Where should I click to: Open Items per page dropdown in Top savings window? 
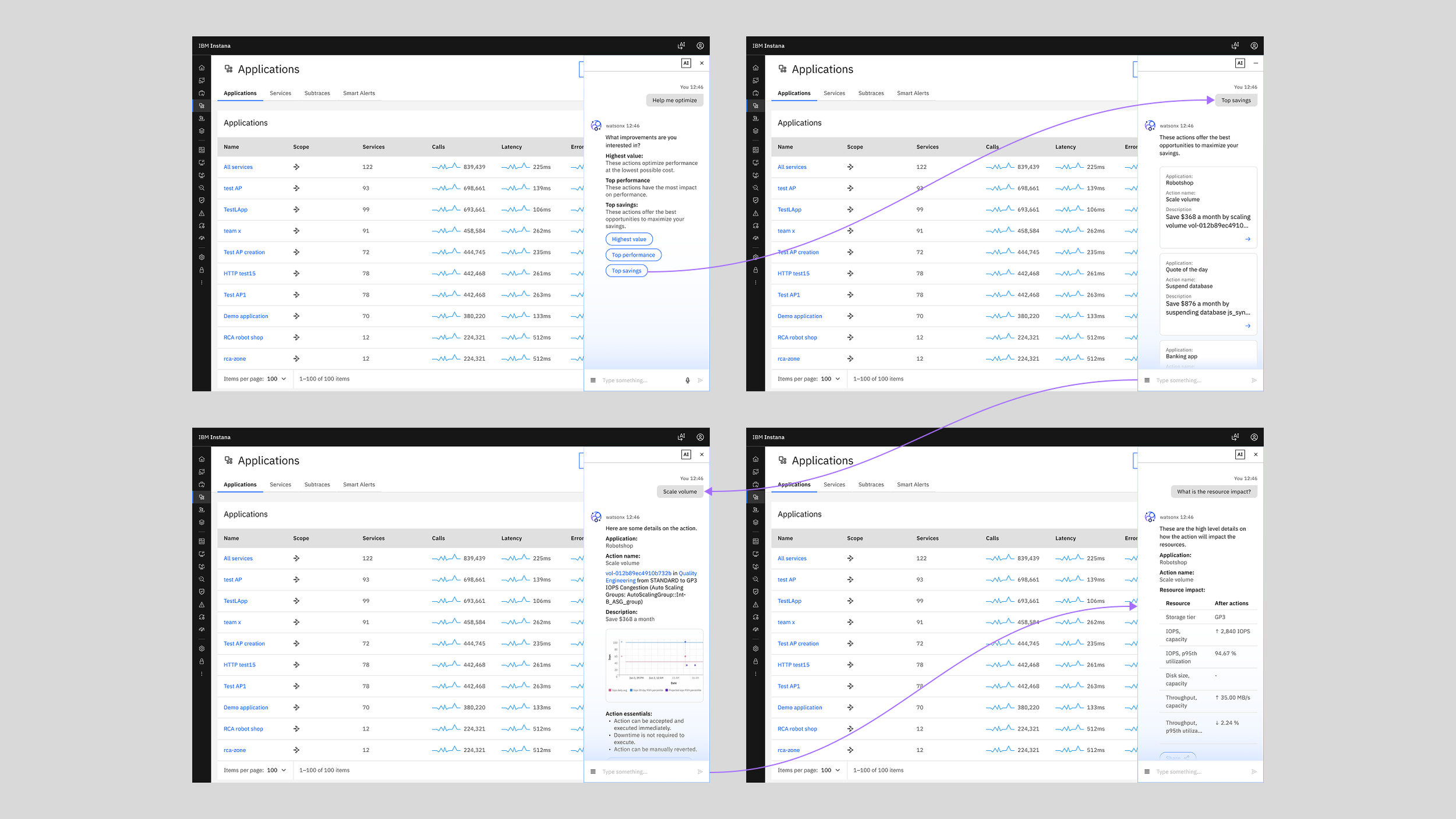coord(831,379)
